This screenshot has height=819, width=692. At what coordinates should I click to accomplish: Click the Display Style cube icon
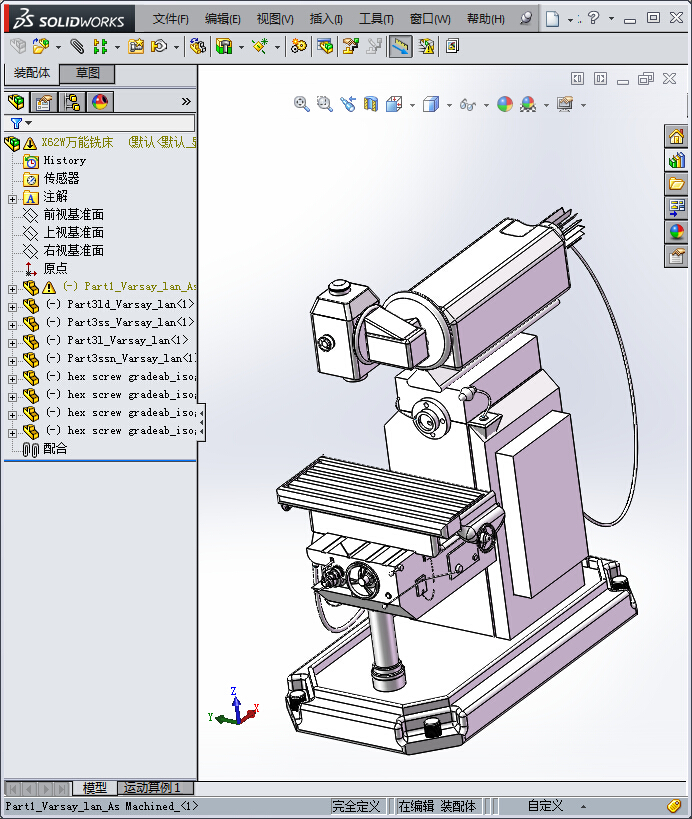click(431, 104)
